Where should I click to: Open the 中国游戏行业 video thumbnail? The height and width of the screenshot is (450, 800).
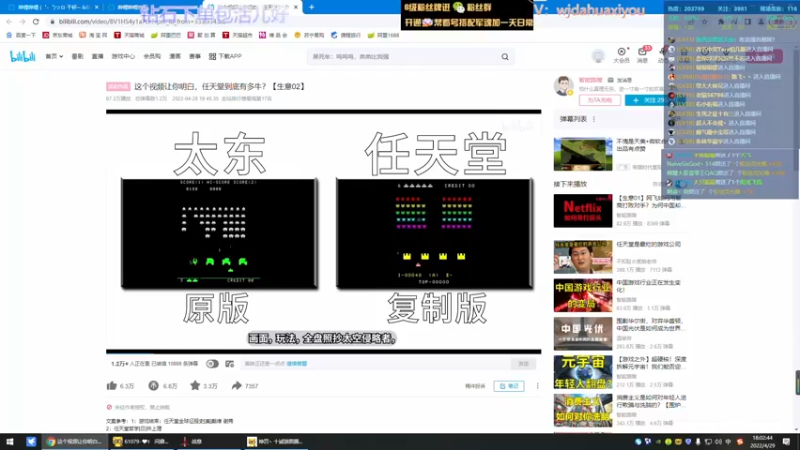click(x=583, y=295)
